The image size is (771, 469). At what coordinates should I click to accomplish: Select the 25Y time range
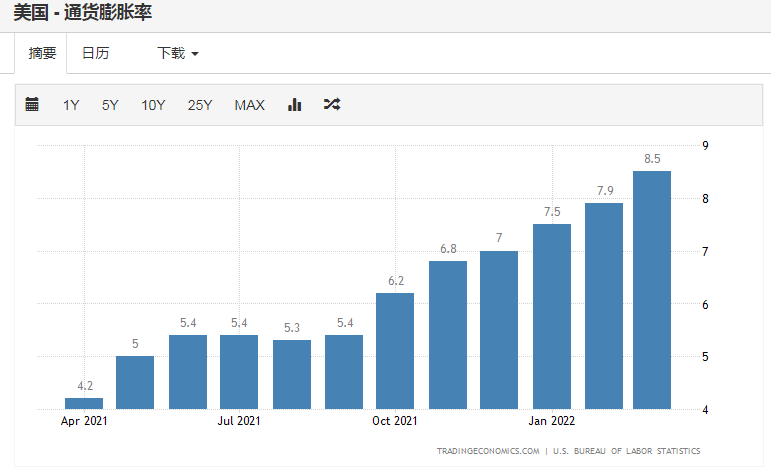point(200,105)
